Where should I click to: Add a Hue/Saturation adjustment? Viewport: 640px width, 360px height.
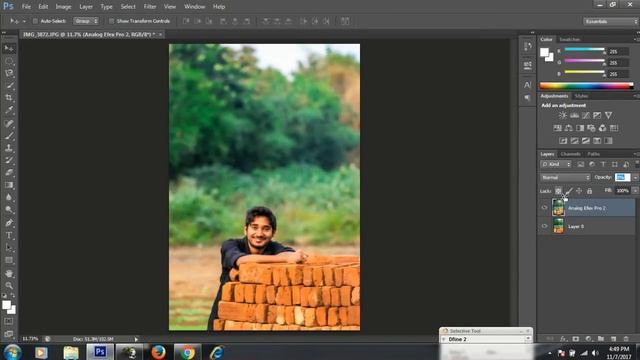(558, 128)
